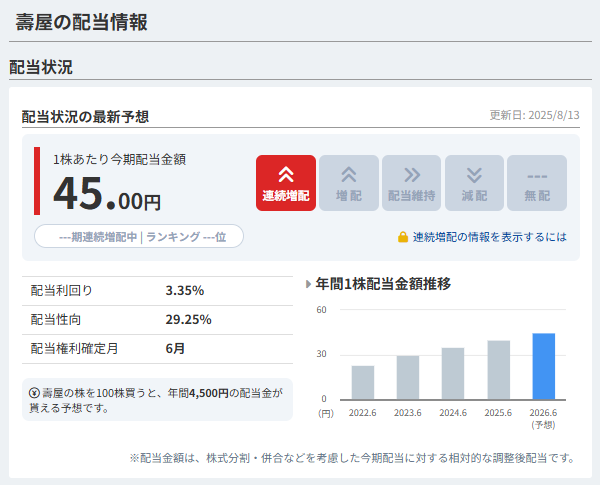Click the 配当状況 section heading
The width and height of the screenshot is (600, 485).
[x=41, y=67]
